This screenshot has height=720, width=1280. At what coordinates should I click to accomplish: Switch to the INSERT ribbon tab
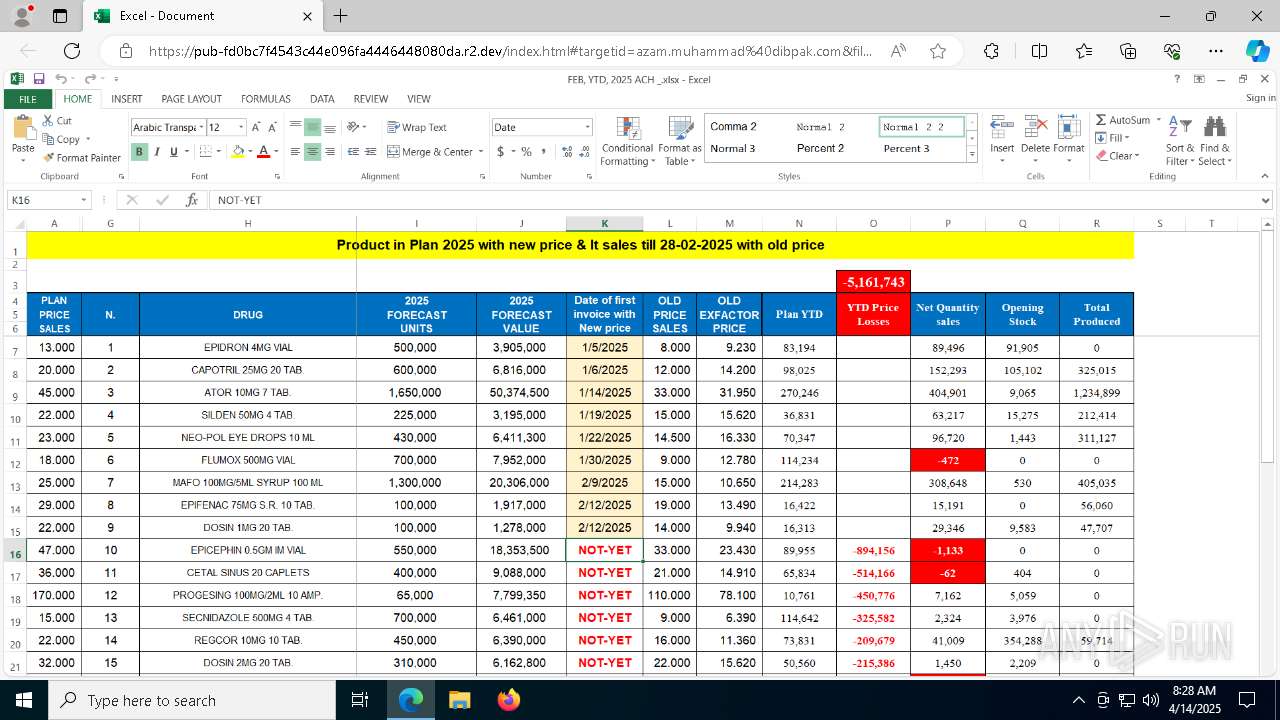coord(126,99)
